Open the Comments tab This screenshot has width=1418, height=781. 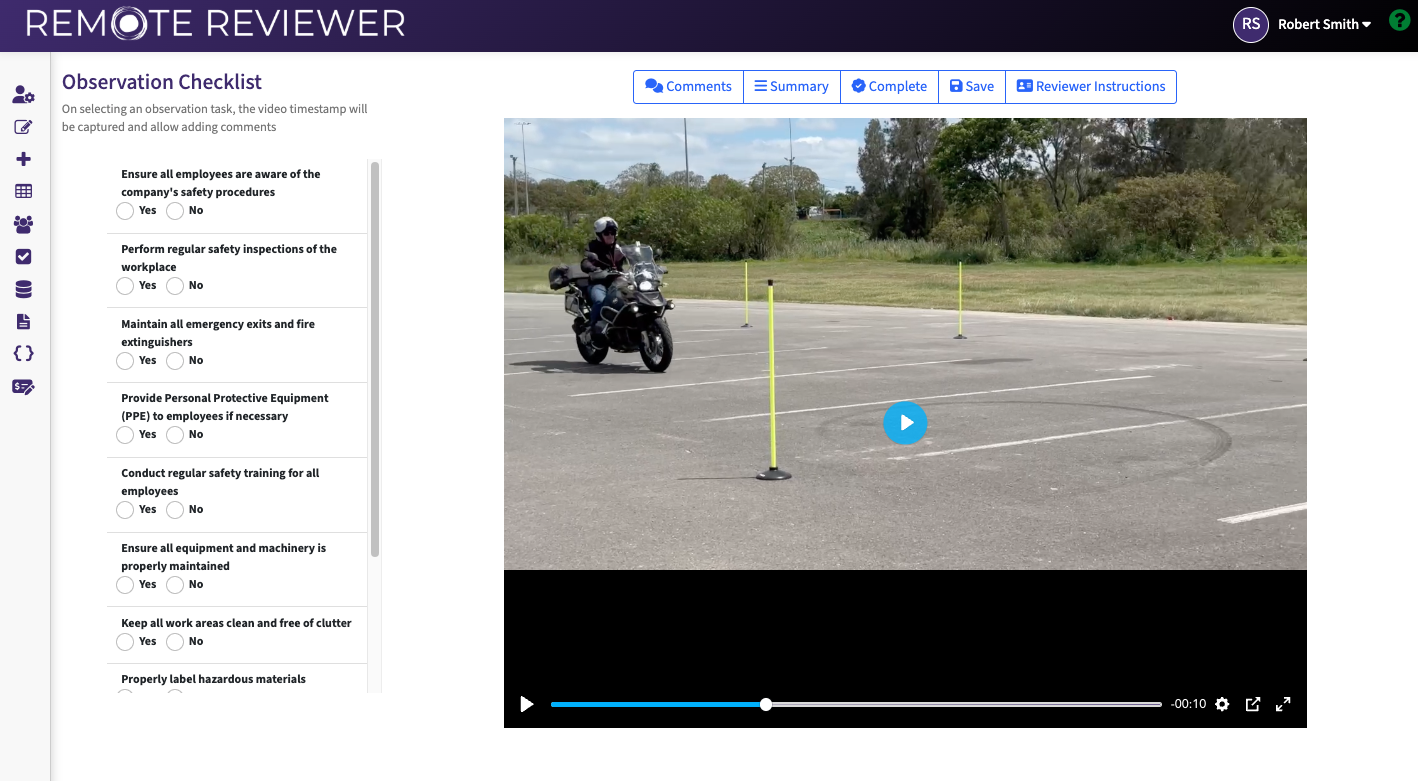tap(688, 87)
